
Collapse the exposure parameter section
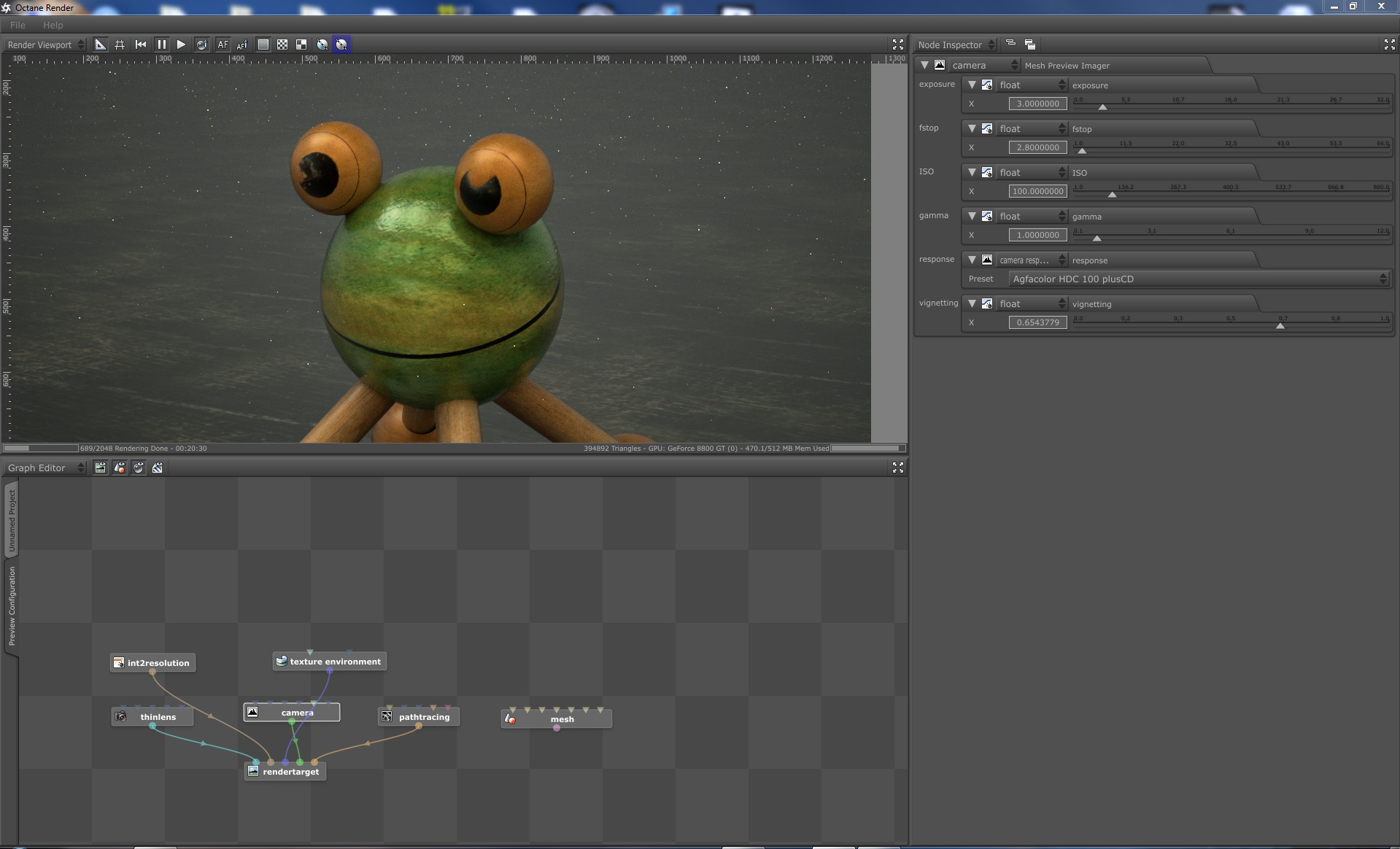tap(972, 85)
